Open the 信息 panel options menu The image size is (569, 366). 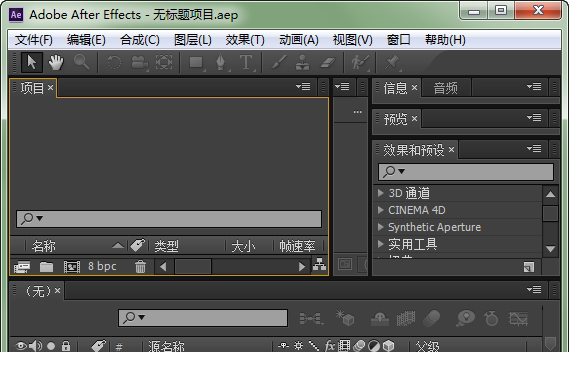[534, 87]
